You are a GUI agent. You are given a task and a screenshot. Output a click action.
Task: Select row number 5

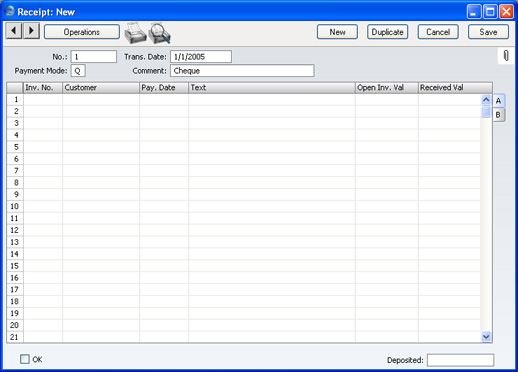coord(15,147)
